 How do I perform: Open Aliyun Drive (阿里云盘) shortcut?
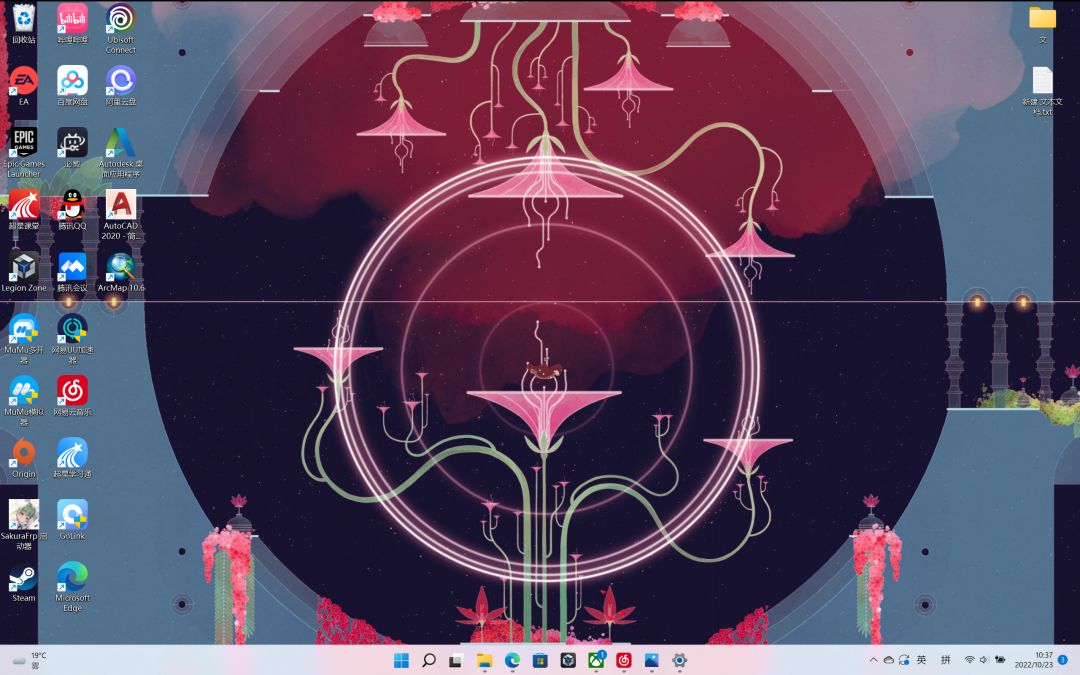click(x=121, y=85)
